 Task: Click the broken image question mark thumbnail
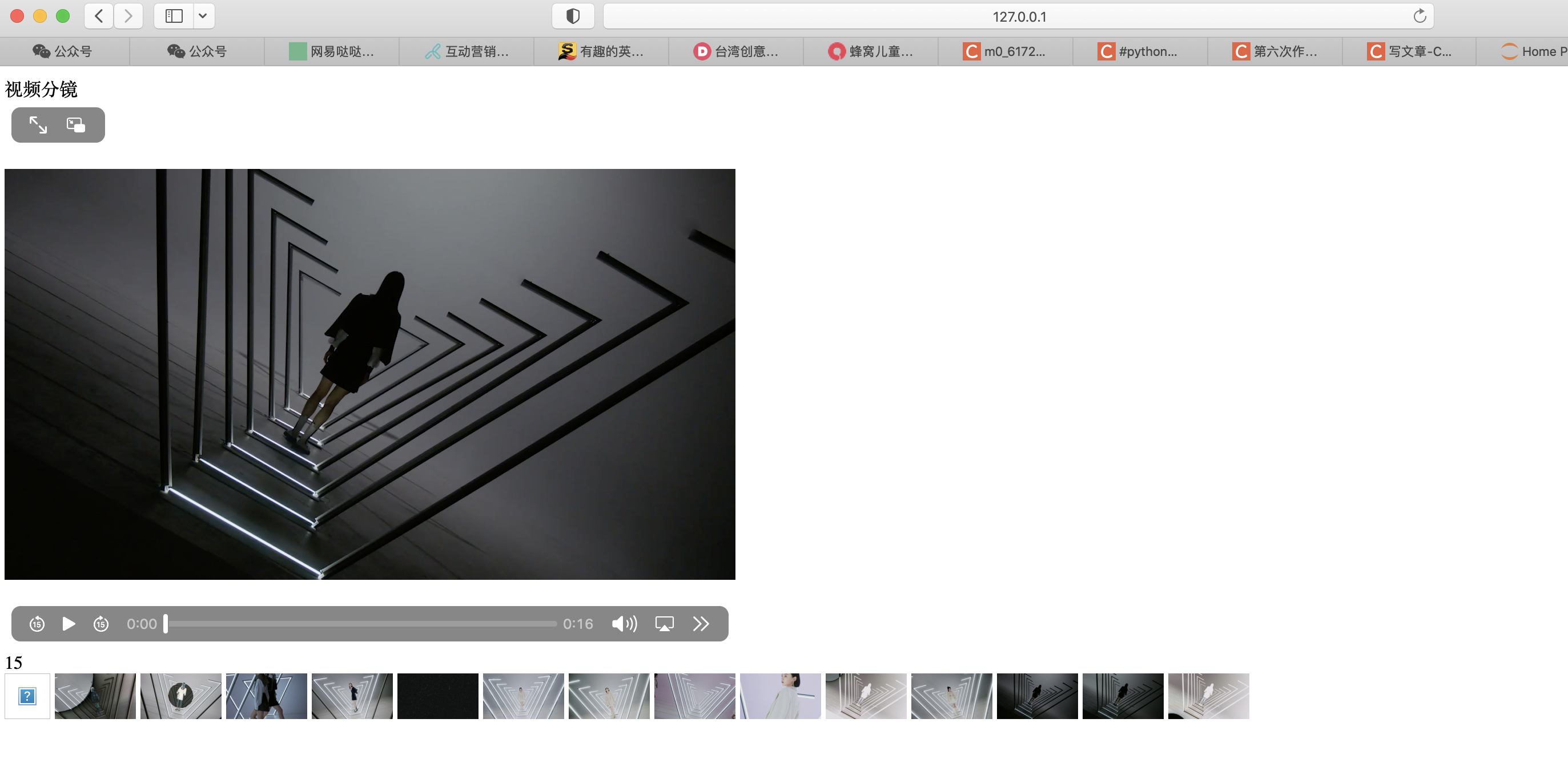(x=27, y=696)
